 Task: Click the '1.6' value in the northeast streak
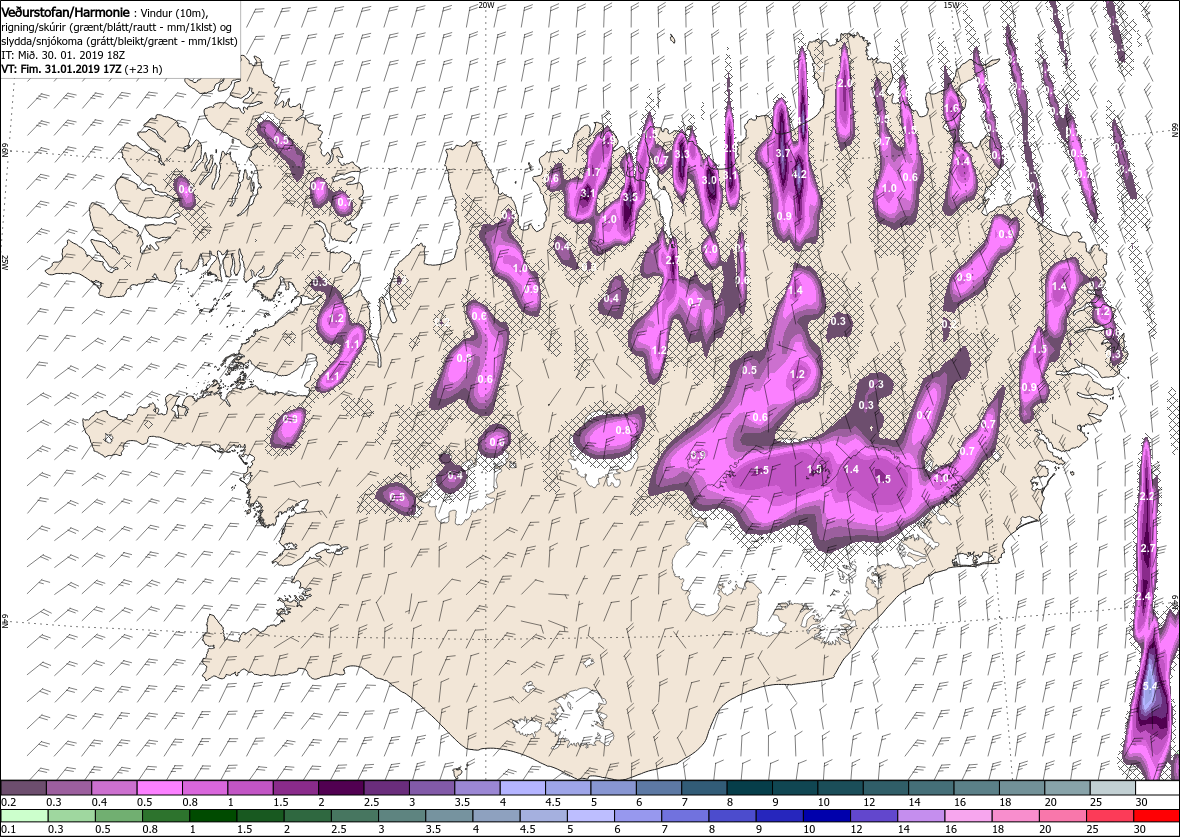[x=952, y=108]
